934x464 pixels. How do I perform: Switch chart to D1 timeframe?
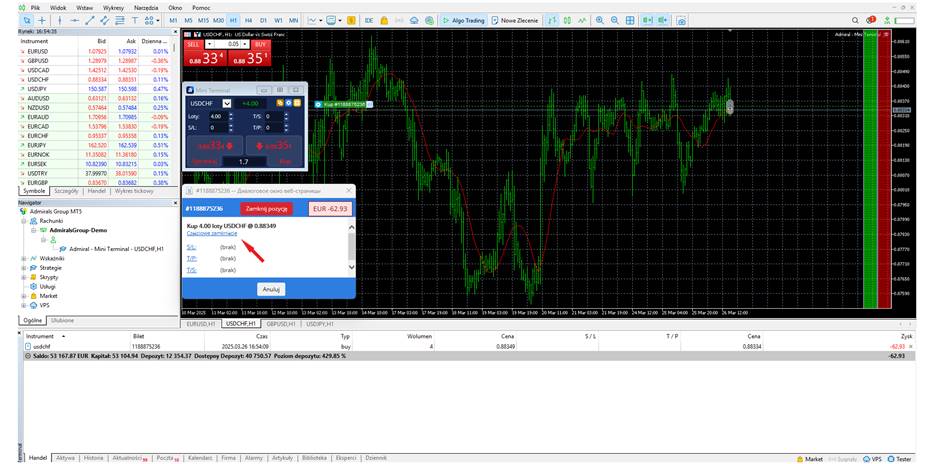coord(263,20)
